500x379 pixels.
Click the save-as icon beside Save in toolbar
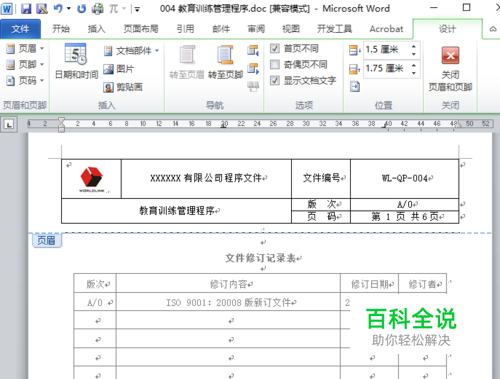(42, 9)
